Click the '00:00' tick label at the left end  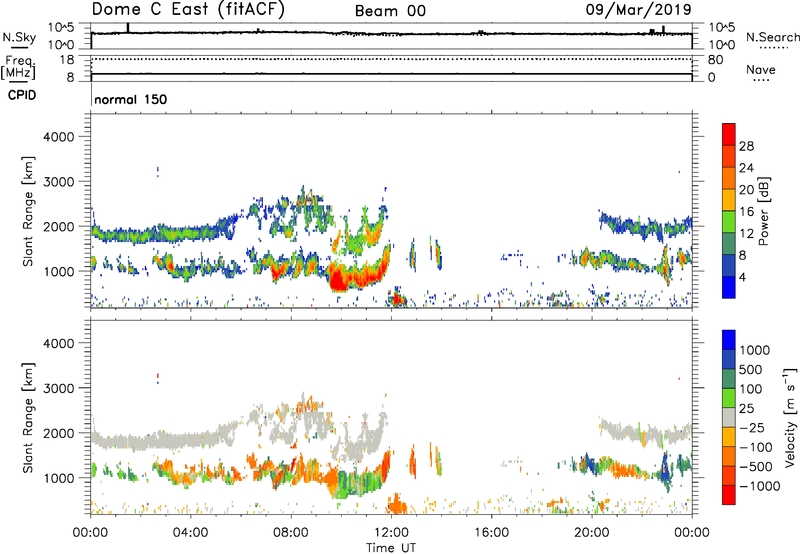tap(90, 533)
